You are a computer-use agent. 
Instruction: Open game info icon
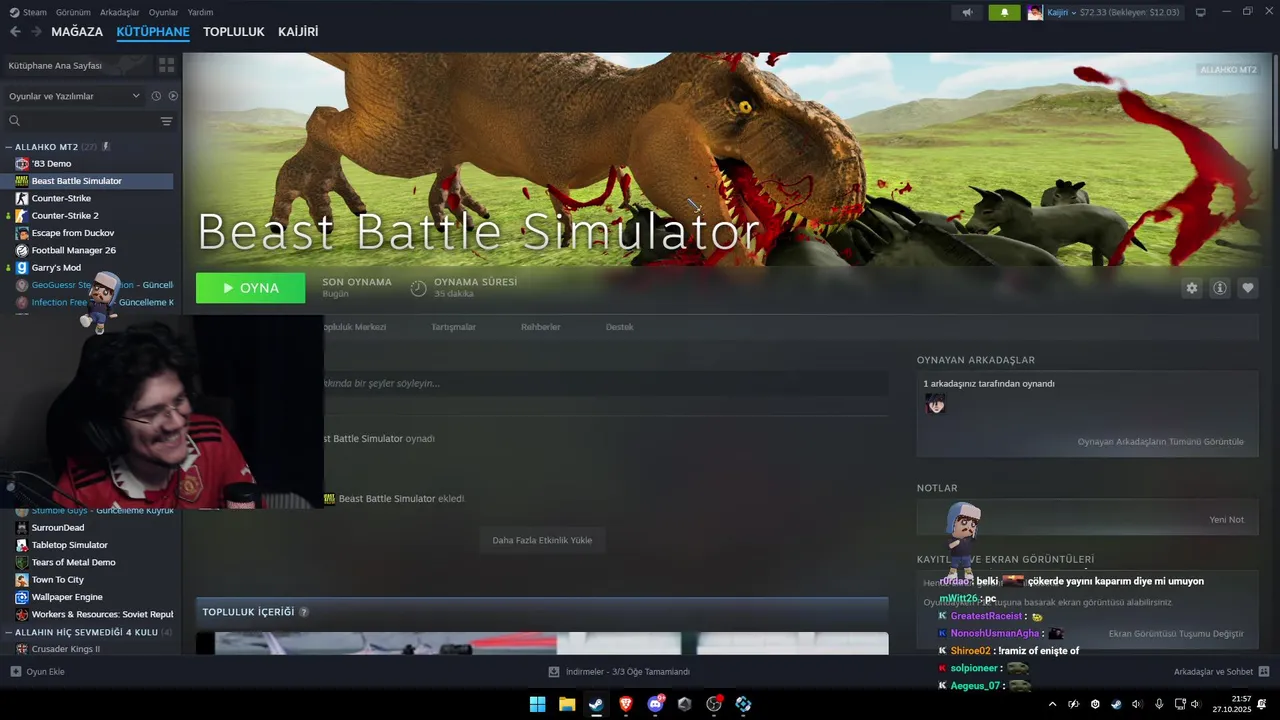click(1219, 288)
